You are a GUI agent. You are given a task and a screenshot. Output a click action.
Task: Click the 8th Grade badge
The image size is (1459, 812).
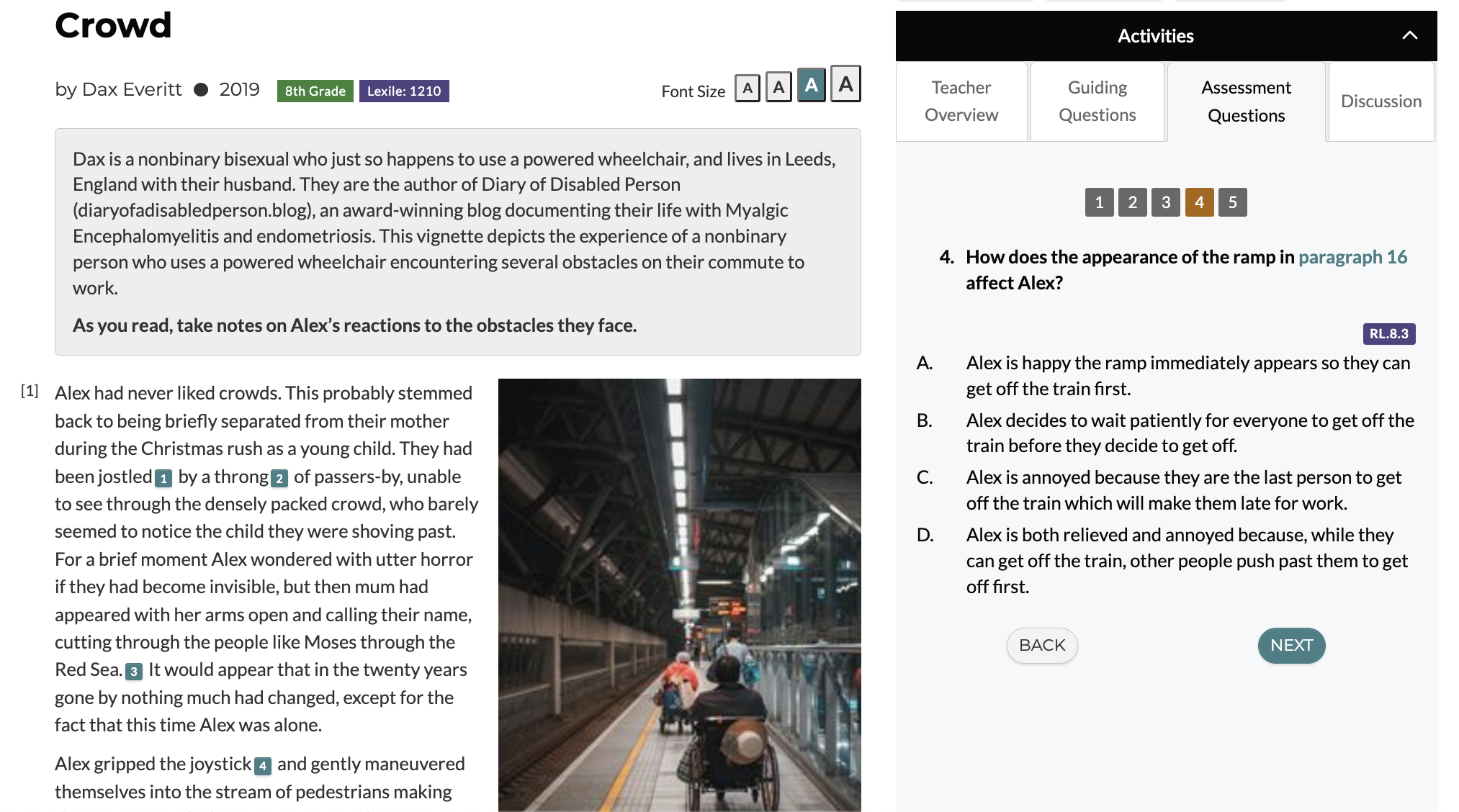[315, 91]
